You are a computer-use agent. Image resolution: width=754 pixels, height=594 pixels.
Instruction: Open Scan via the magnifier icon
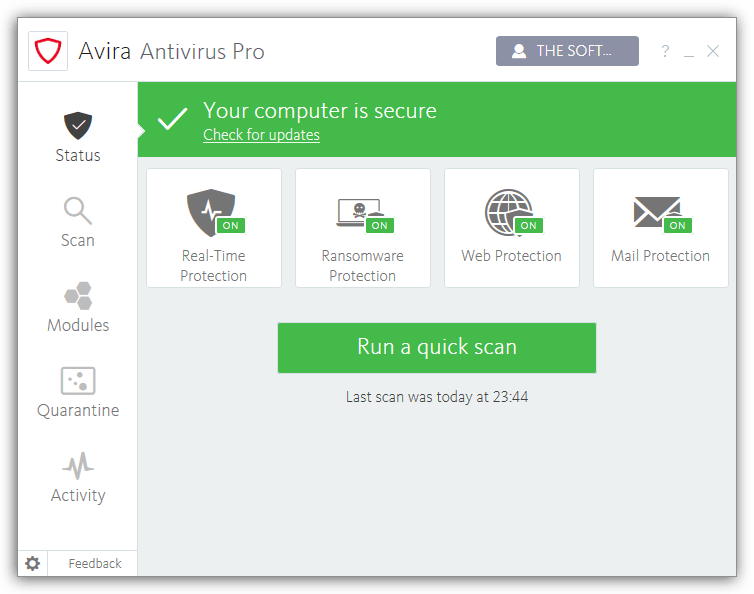[78, 210]
